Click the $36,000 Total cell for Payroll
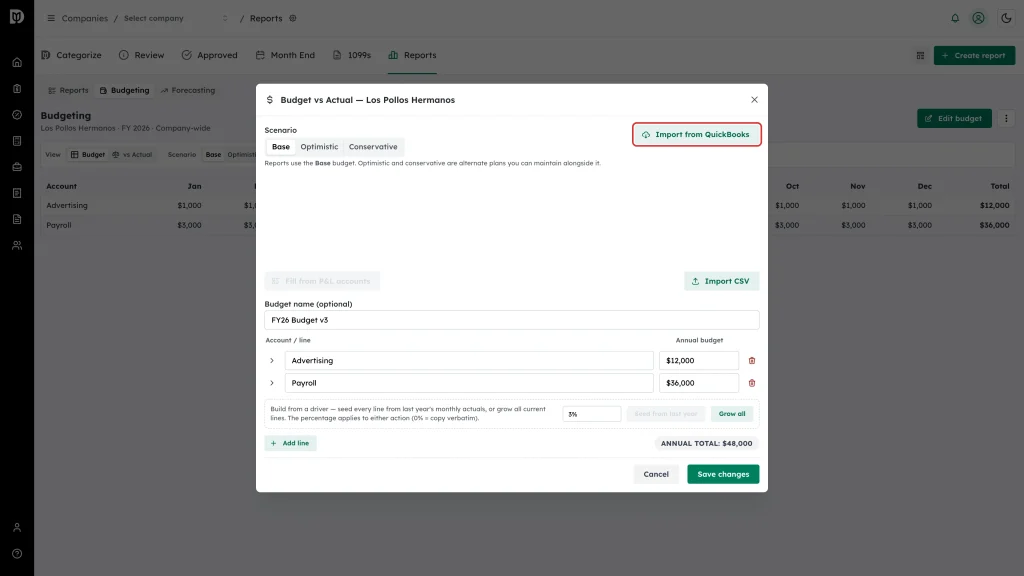The width and height of the screenshot is (1024, 576). tap(994, 225)
